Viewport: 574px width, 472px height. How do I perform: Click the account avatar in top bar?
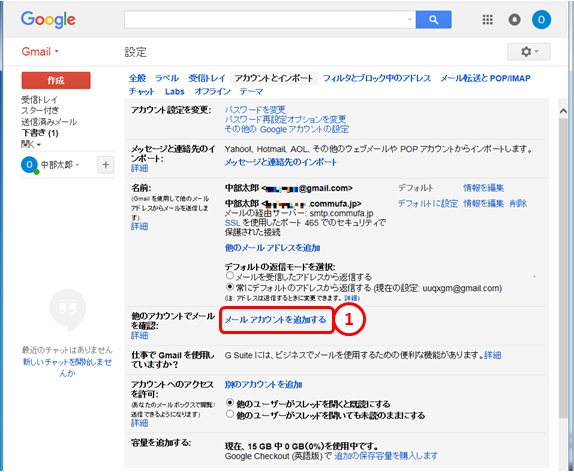(541, 20)
